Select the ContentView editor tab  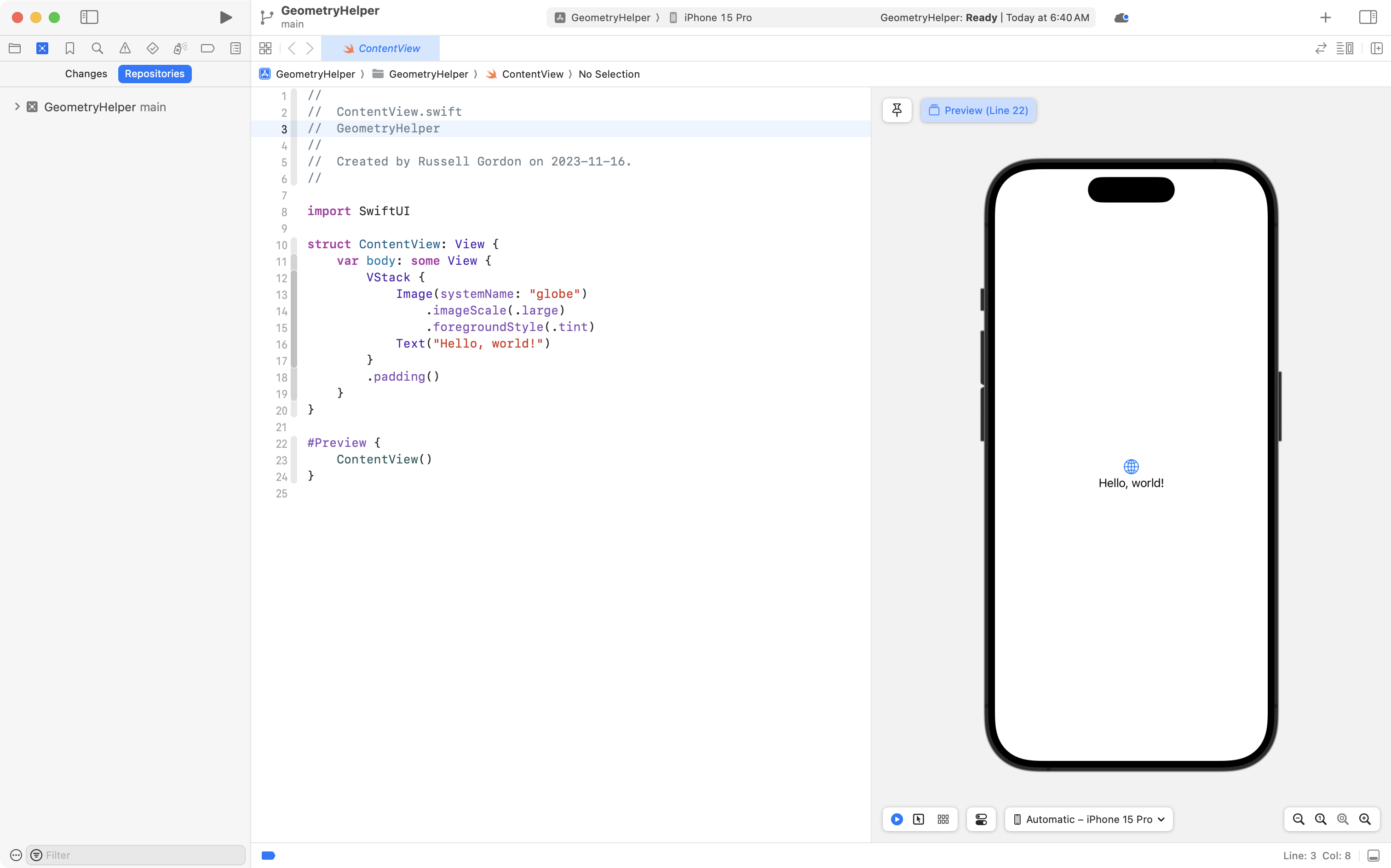click(381, 48)
